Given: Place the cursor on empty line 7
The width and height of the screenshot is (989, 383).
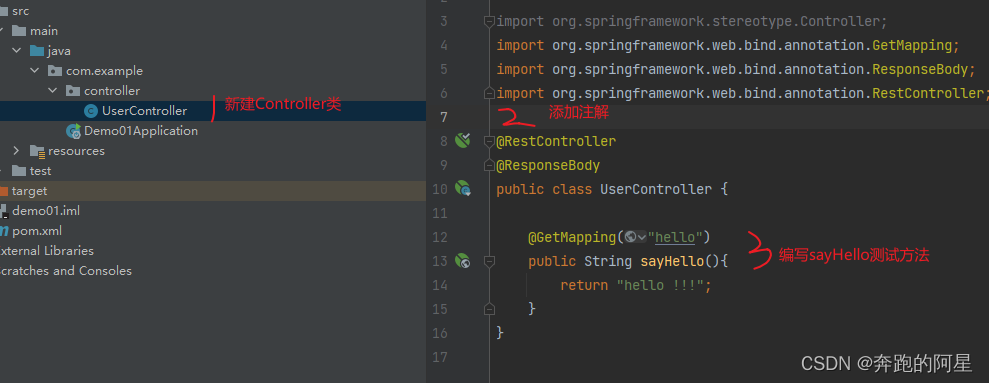Looking at the screenshot, I should [739, 117].
